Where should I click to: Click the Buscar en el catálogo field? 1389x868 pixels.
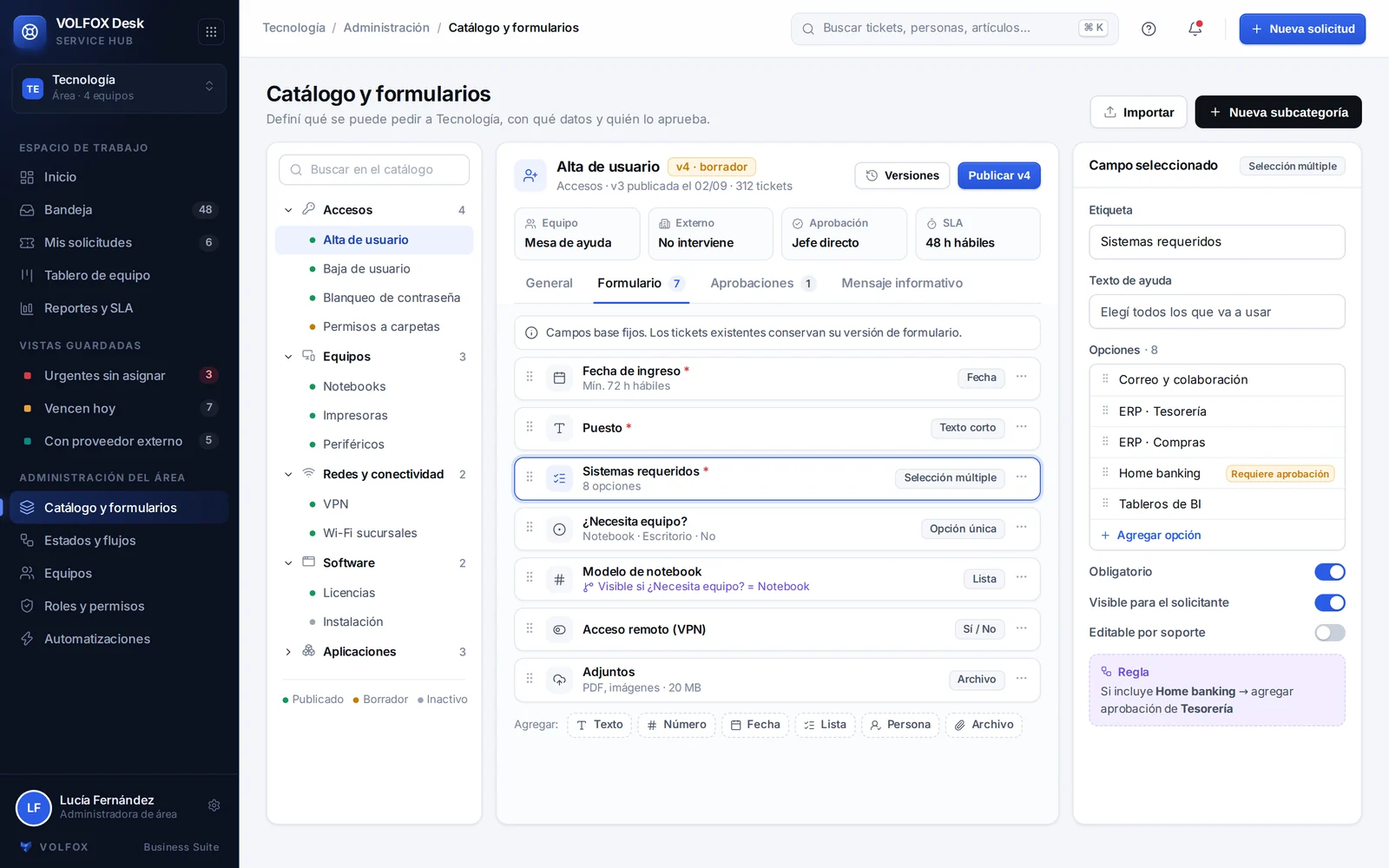pos(374,169)
